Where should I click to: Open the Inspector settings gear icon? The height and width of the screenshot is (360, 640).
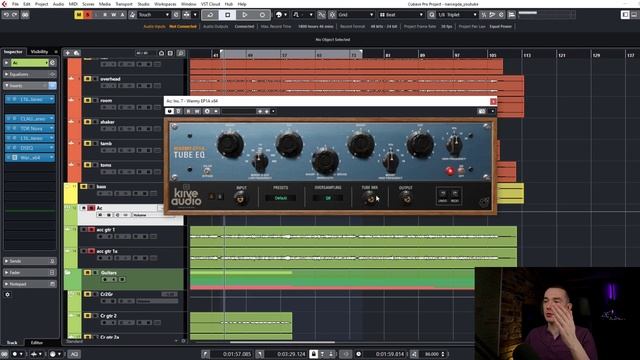coord(7,294)
